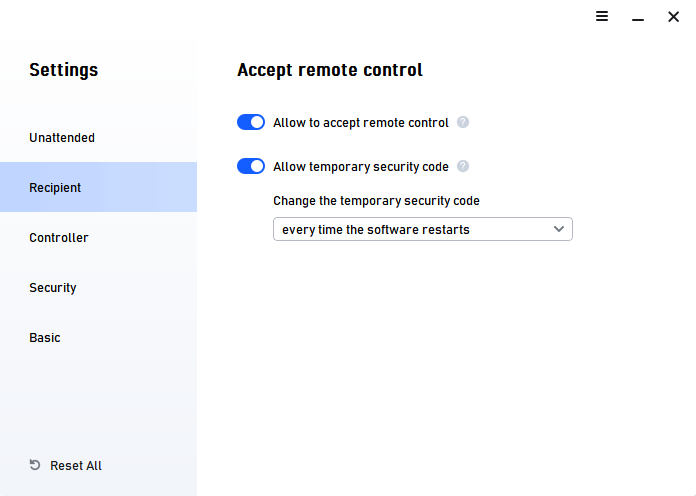The image size is (696, 496).
Task: Click the dropdown chevron arrow
Action: (x=559, y=229)
